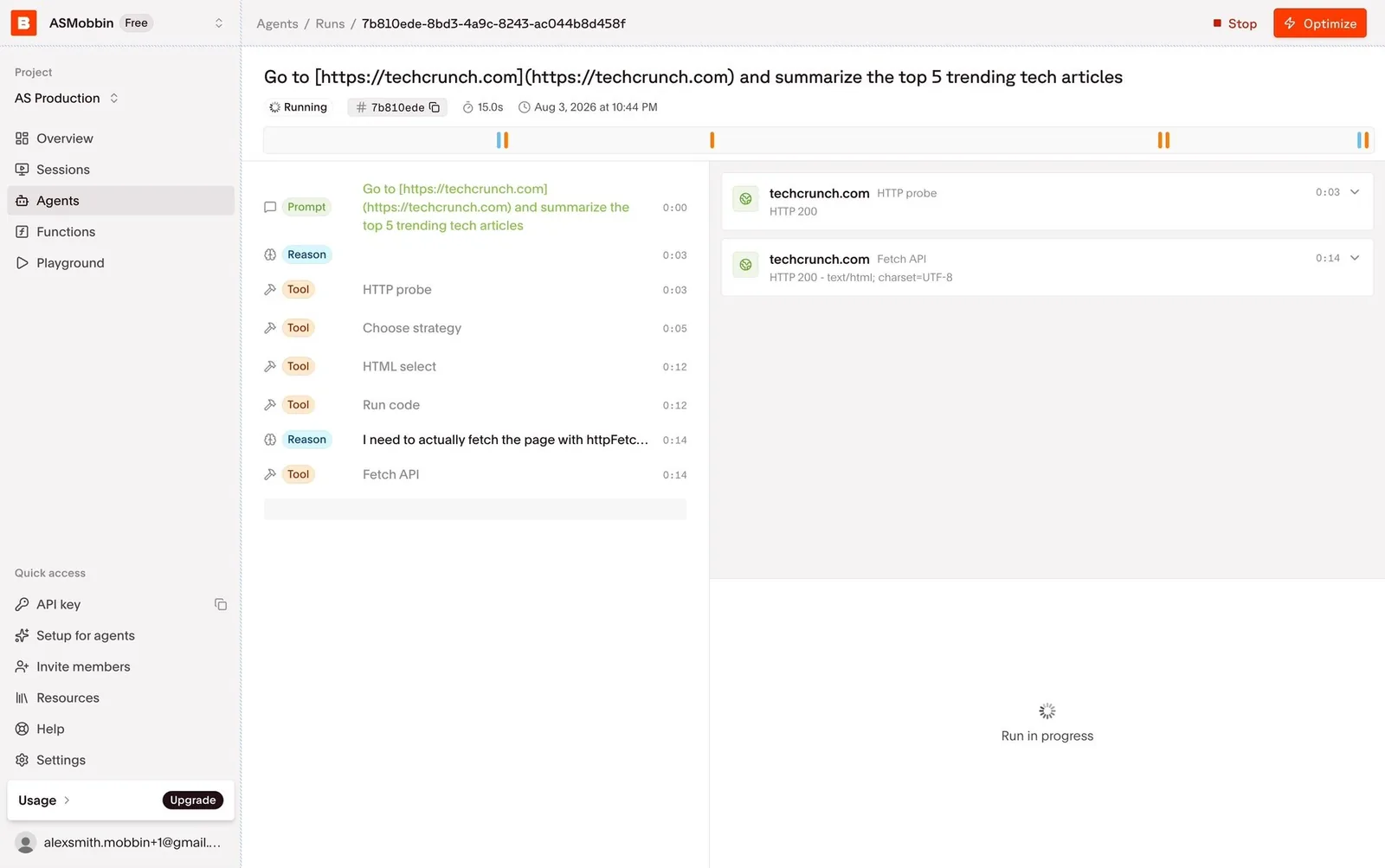Click the Agents breadcrumb
This screenshot has width=1385, height=868.
tap(277, 23)
